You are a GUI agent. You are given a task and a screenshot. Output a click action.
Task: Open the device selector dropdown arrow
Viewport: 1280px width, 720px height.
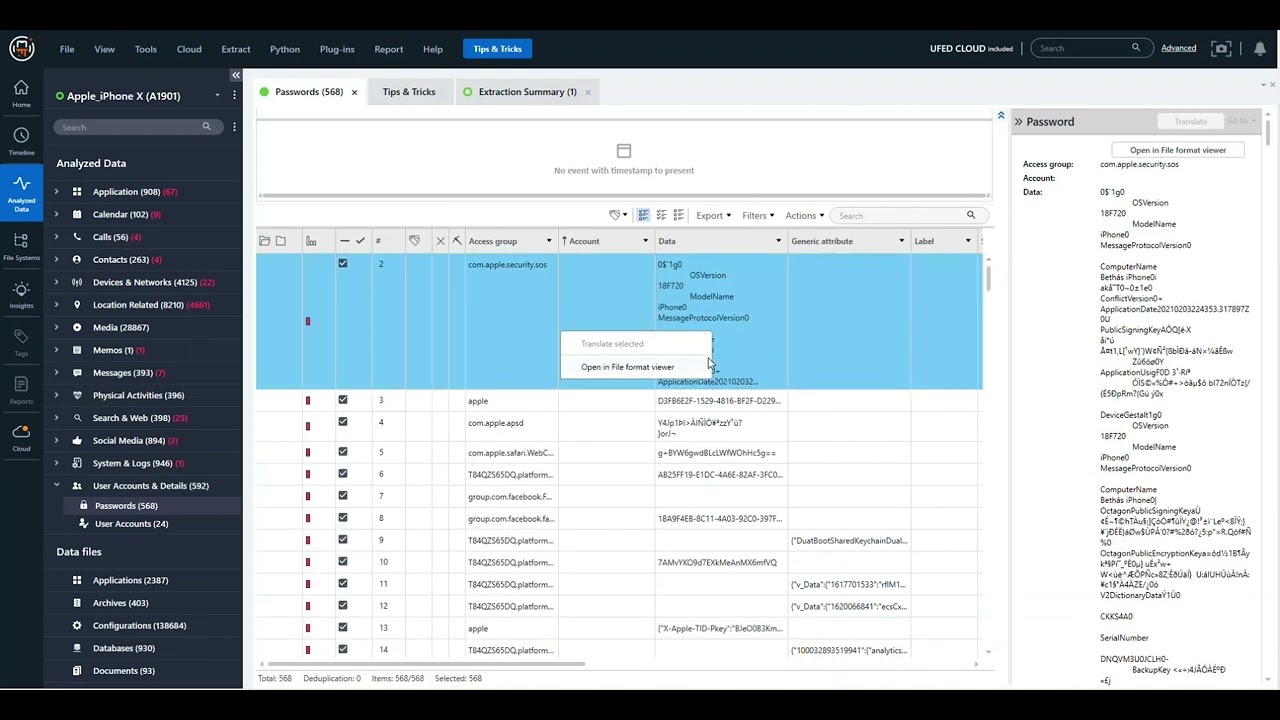point(217,96)
